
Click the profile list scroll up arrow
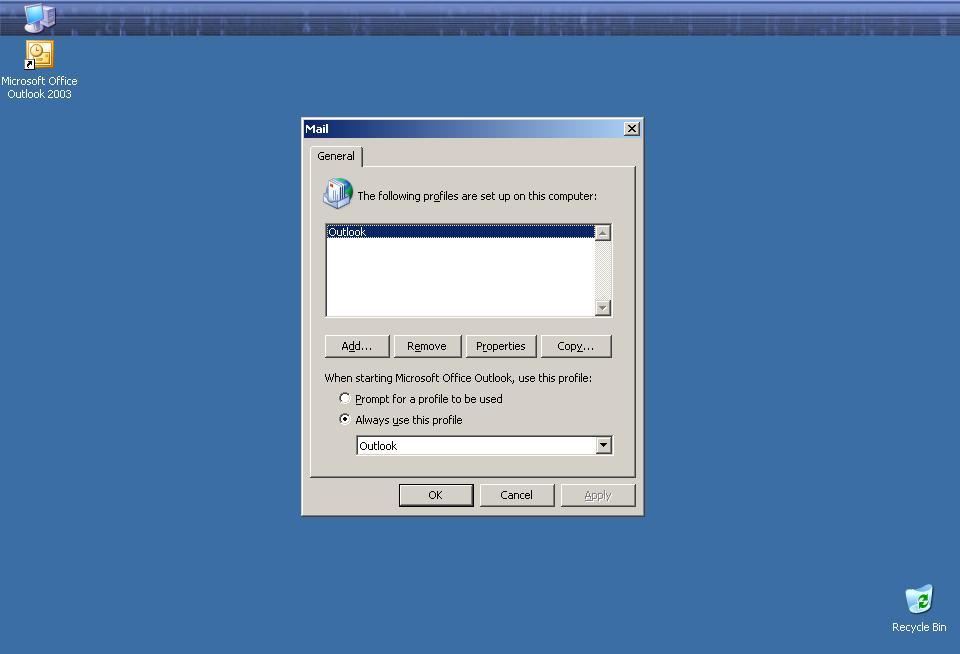[x=603, y=233]
